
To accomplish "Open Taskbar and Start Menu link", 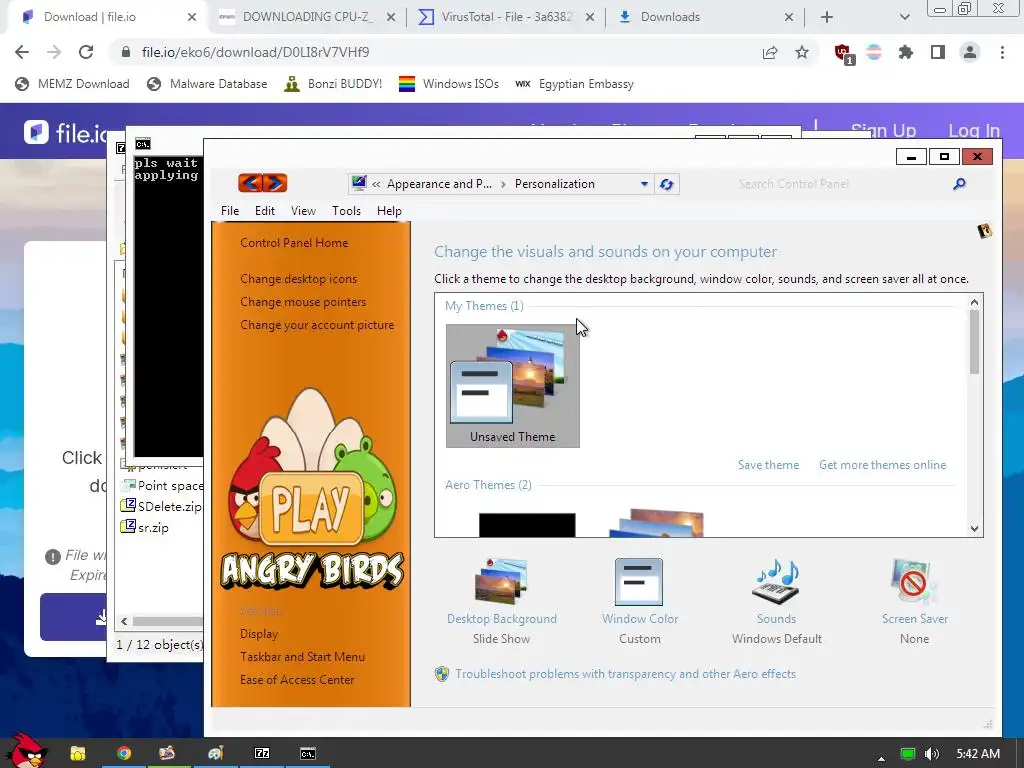I will coord(302,657).
